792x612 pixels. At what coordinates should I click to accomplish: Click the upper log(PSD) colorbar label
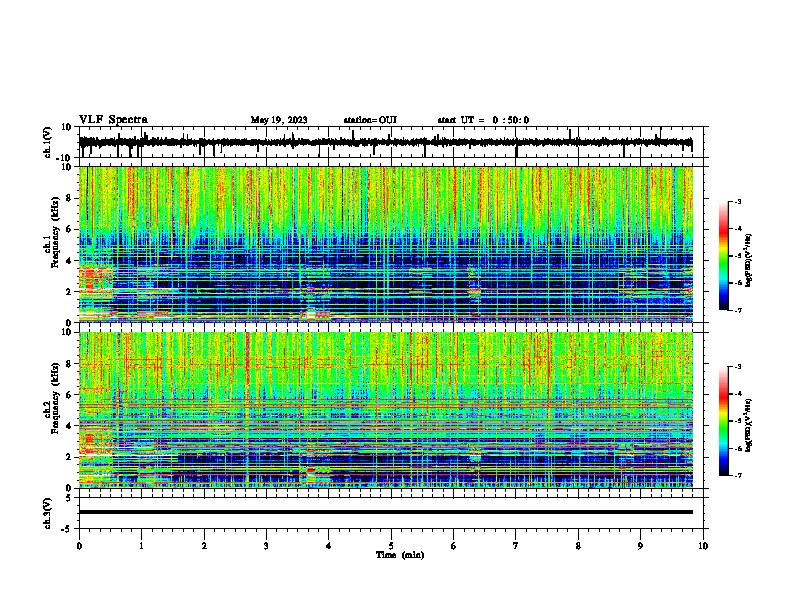[x=749, y=260]
